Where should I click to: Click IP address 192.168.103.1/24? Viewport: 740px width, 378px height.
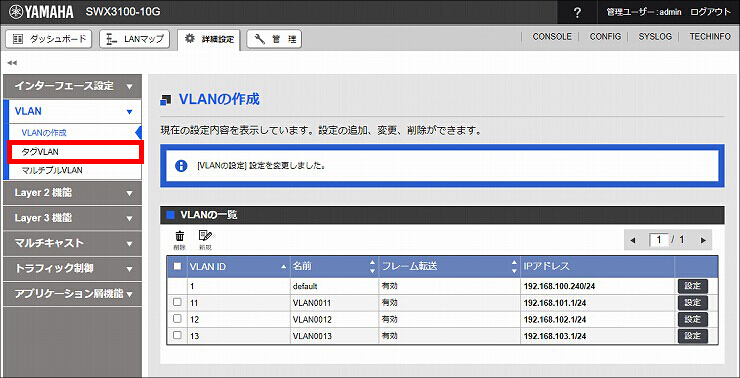click(555, 336)
